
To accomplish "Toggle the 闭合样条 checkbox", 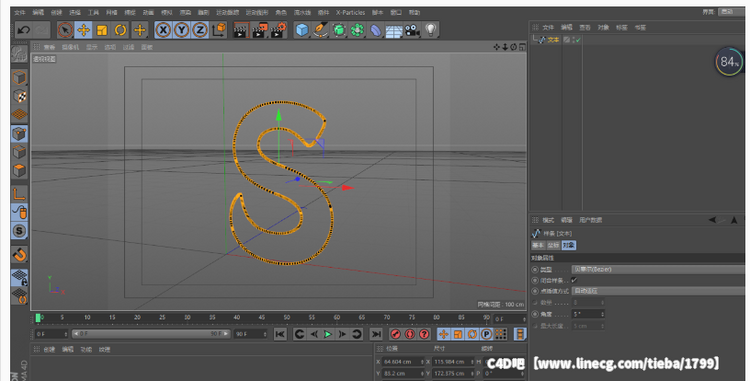I will coord(574,280).
